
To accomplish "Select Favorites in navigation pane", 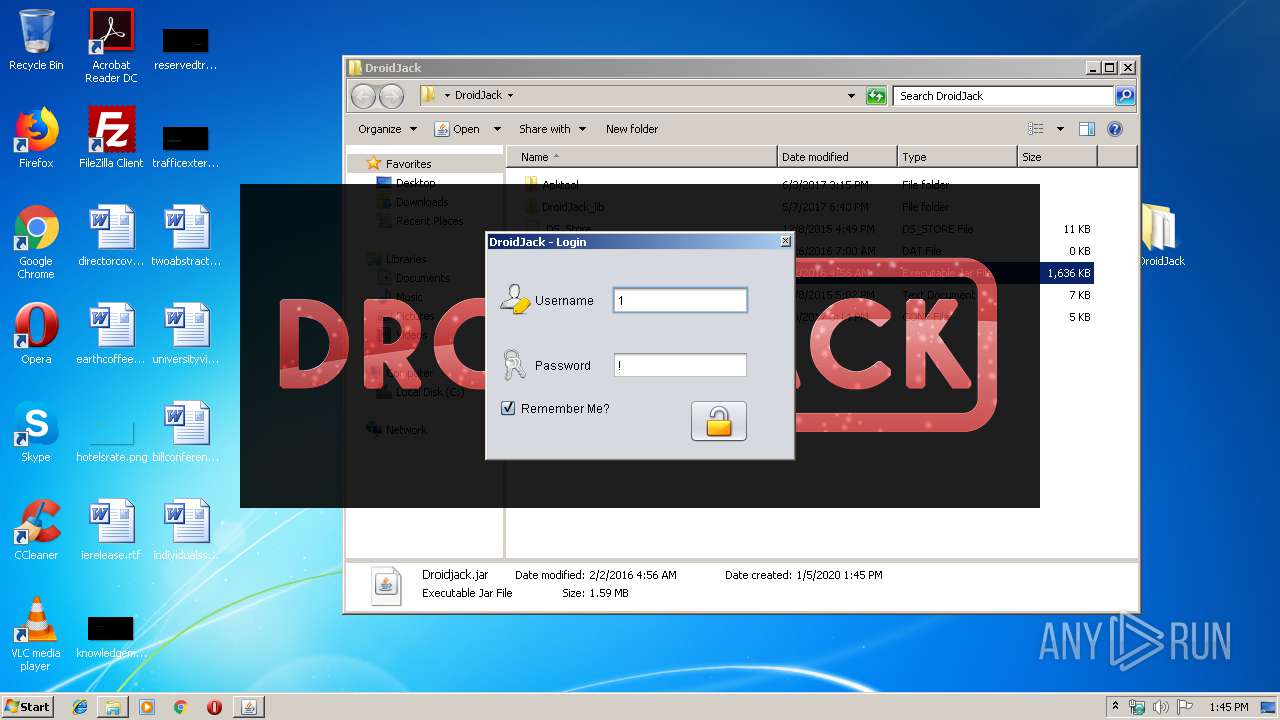I will pyautogui.click(x=408, y=164).
